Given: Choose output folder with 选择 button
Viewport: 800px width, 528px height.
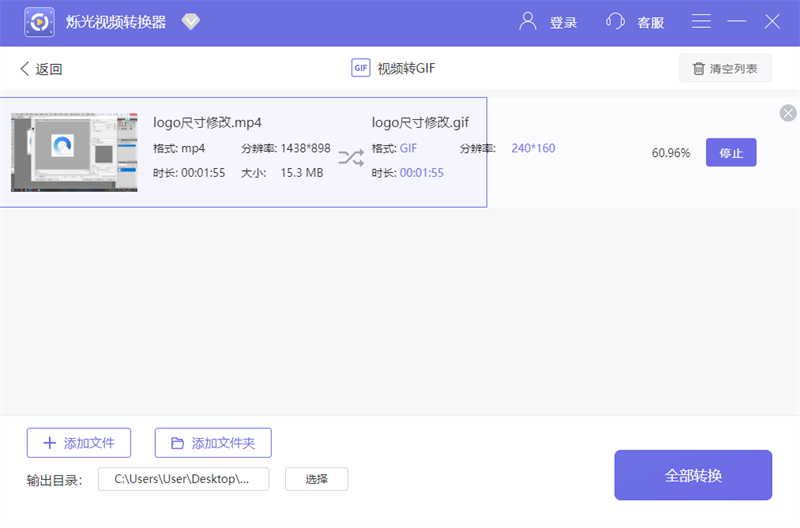Looking at the screenshot, I should (316, 479).
